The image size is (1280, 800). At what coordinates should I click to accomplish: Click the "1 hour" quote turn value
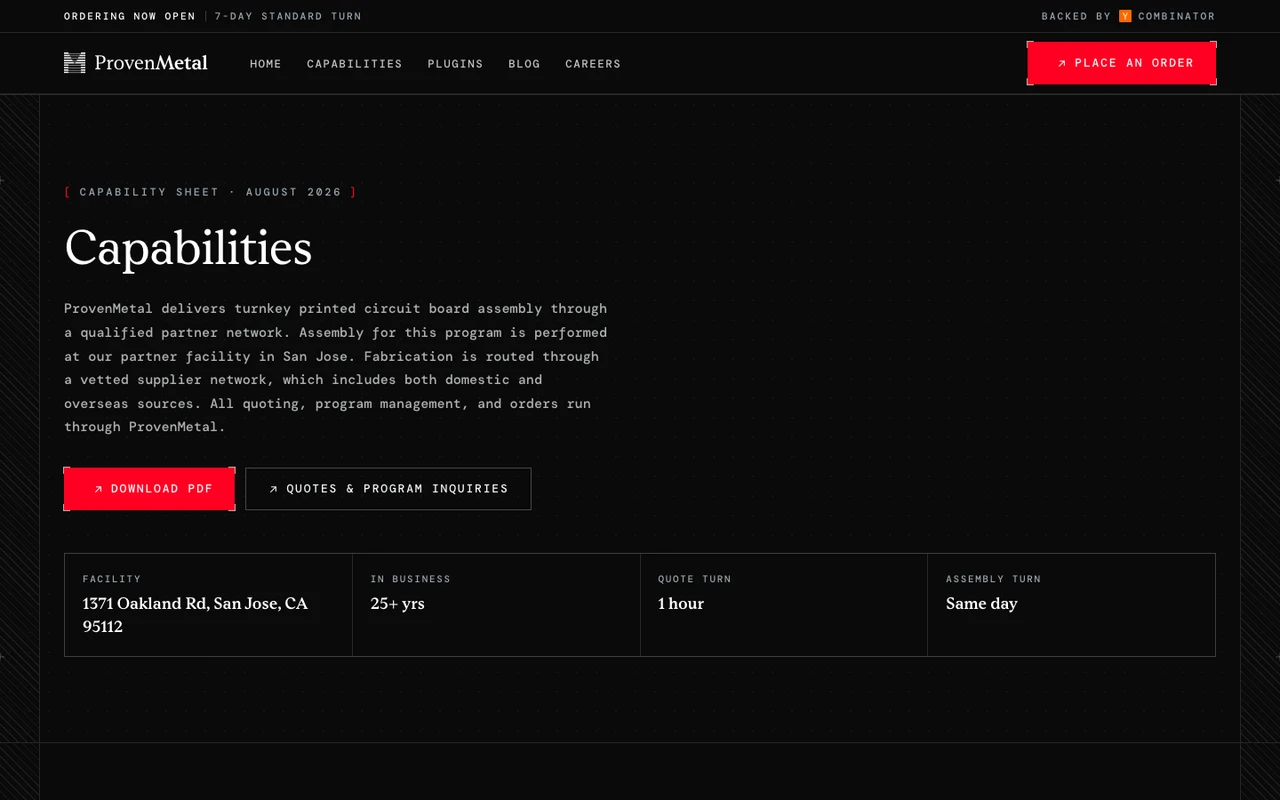(681, 604)
